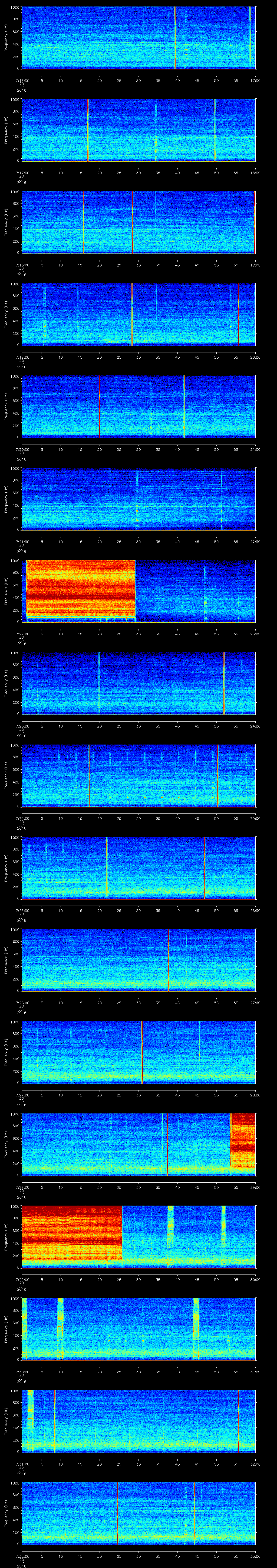Viewport: 277px width, 1568px height.
Task: Select the spectrogram panel starting at 7:26:00
Action: coord(138,960)
